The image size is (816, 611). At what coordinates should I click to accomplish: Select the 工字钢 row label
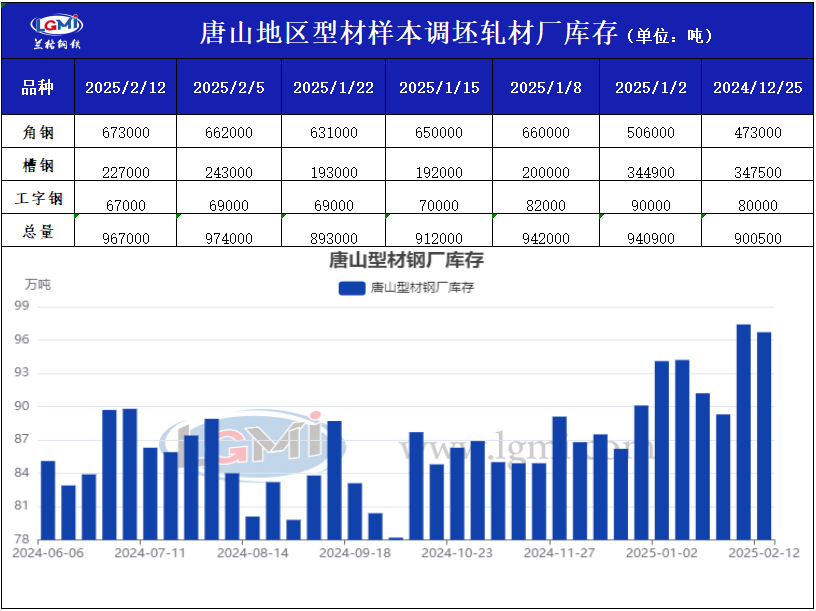(x=37, y=198)
